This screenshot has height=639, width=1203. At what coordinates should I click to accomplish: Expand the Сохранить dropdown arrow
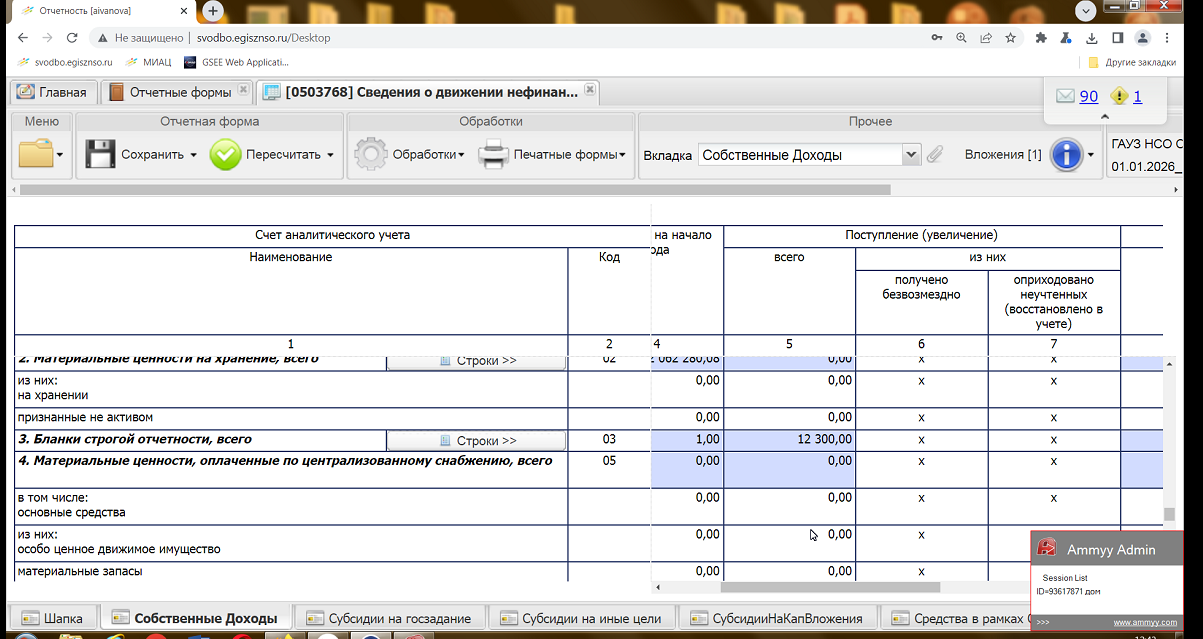click(x=193, y=155)
